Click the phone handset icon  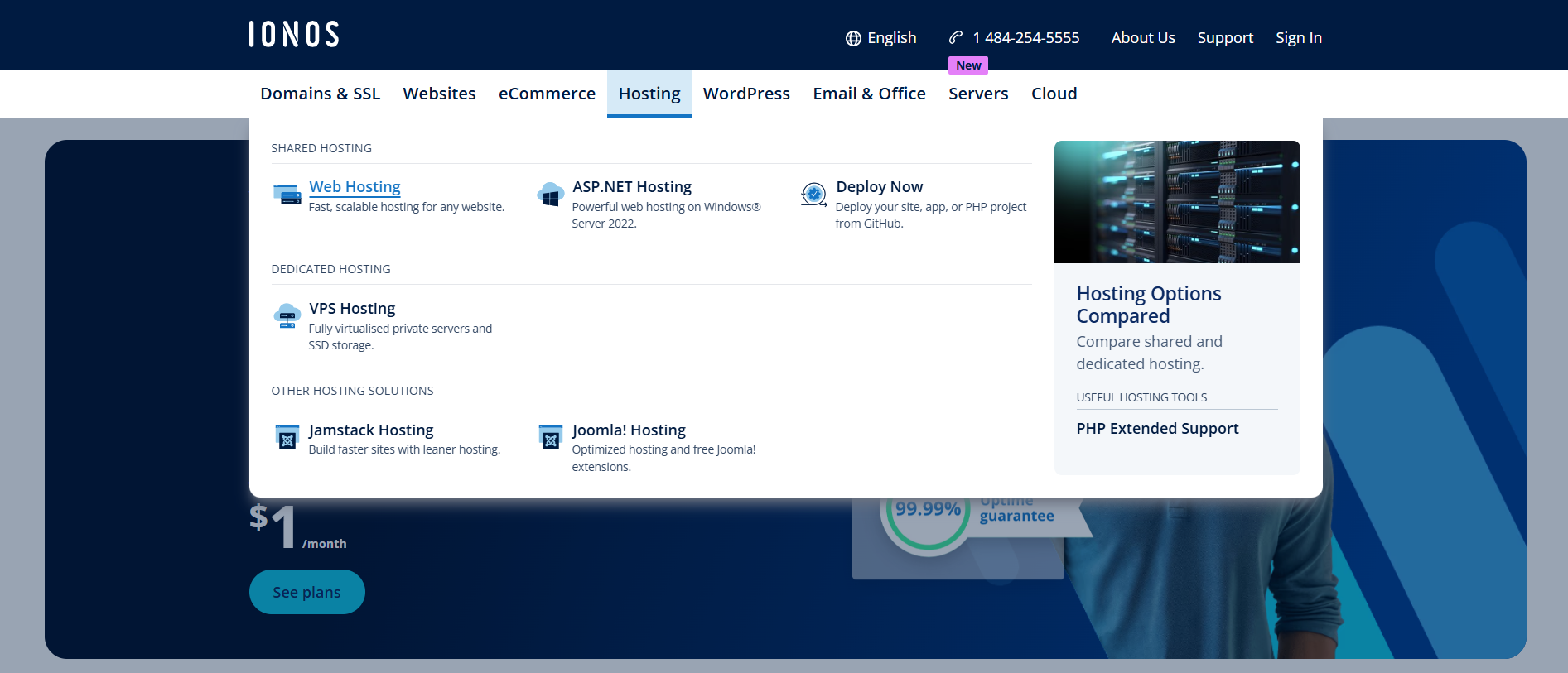point(956,37)
